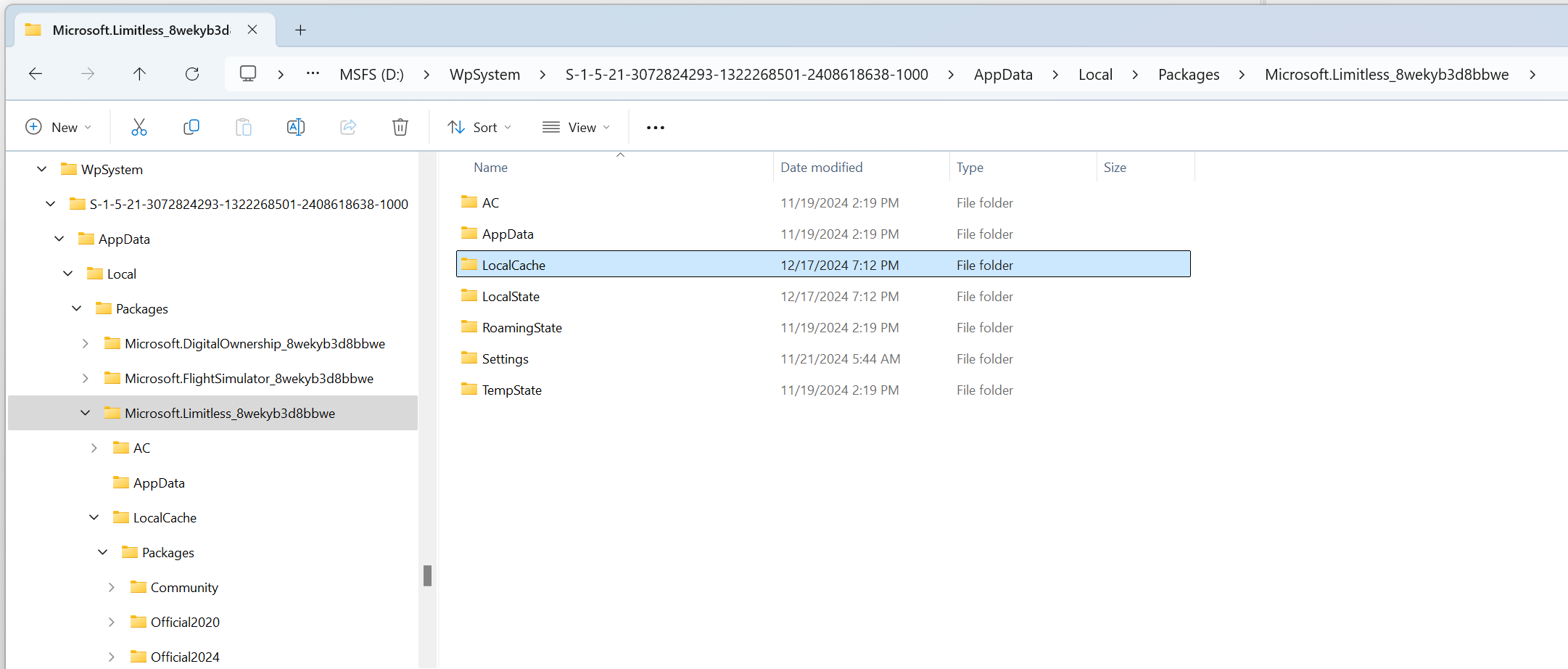This screenshot has height=669, width=1568.
Task: Open the View dropdown menu
Action: click(577, 128)
